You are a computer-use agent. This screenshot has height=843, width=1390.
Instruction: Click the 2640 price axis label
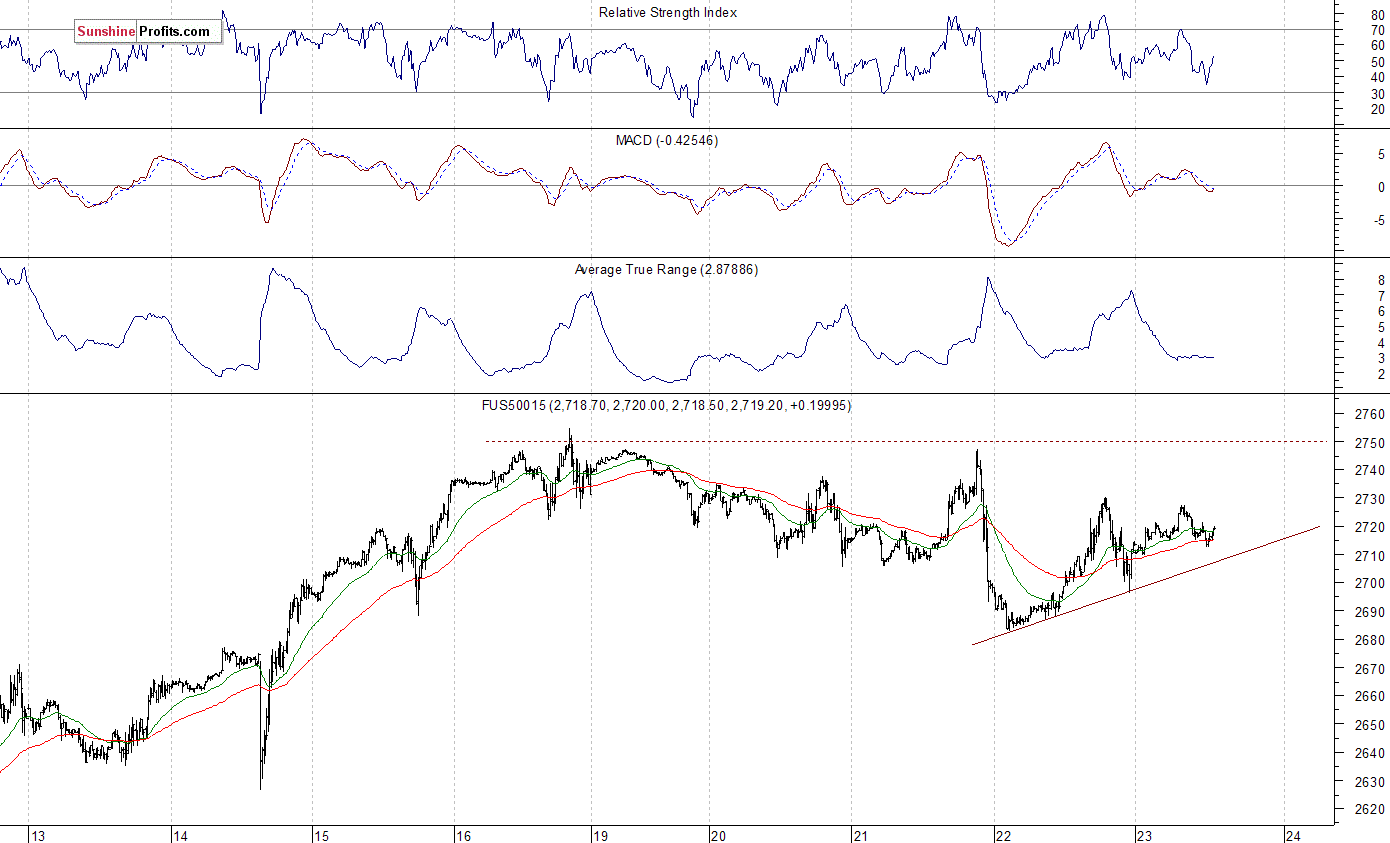click(x=1369, y=753)
